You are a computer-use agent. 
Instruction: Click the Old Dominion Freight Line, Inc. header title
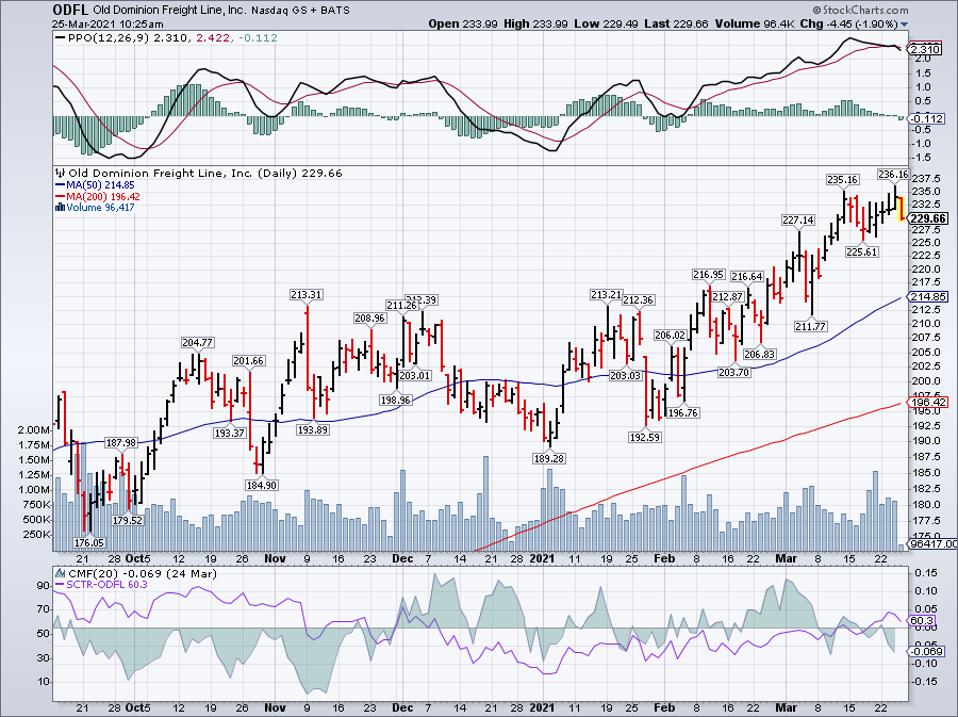tap(169, 10)
